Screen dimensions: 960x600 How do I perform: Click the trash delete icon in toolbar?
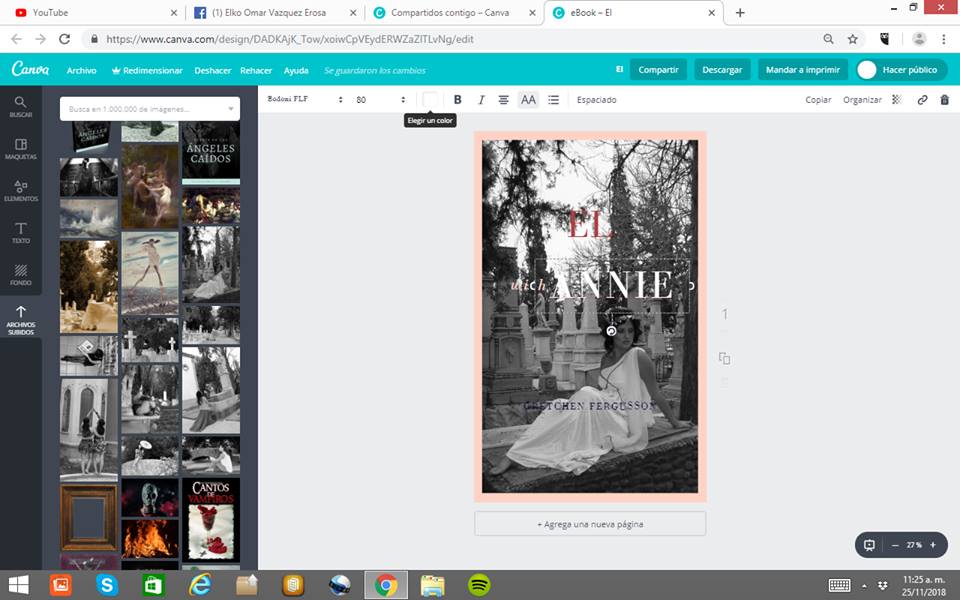944,100
